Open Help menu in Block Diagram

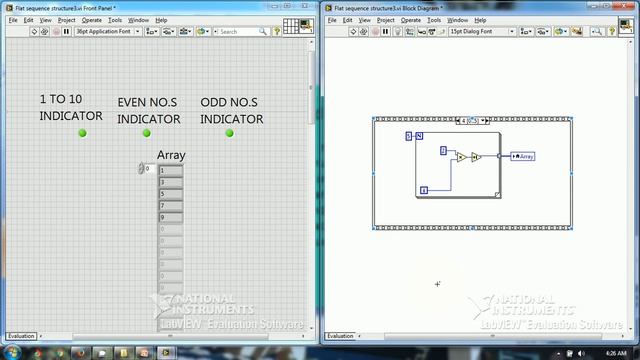[x=480, y=20]
